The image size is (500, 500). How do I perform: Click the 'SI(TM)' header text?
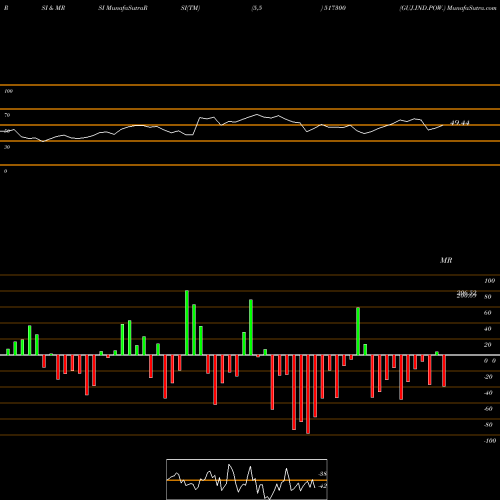tap(190, 8)
